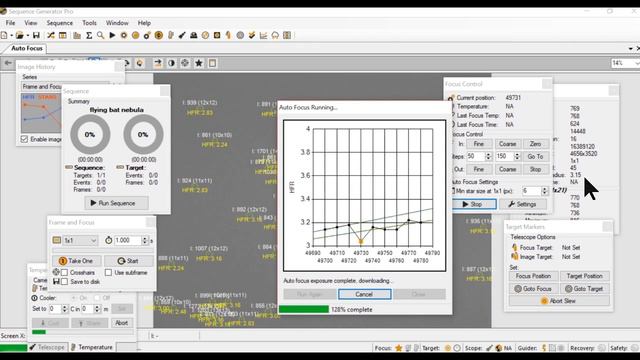This screenshot has height=360, width=640.
Task: Click the headset icon in main toolbar
Action: [x=275, y=36]
